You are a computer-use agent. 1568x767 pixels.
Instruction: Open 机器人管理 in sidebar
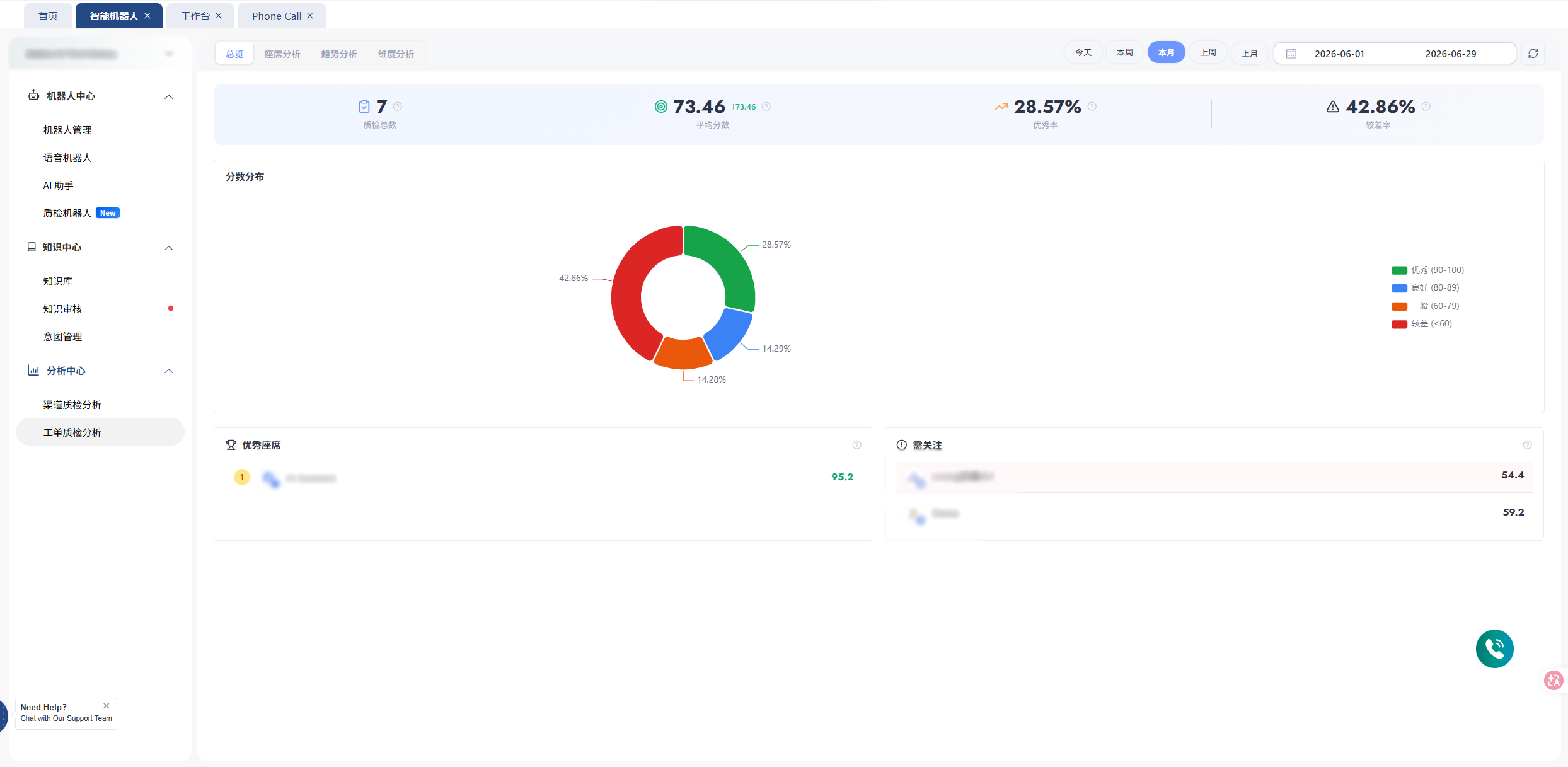pyautogui.click(x=67, y=130)
